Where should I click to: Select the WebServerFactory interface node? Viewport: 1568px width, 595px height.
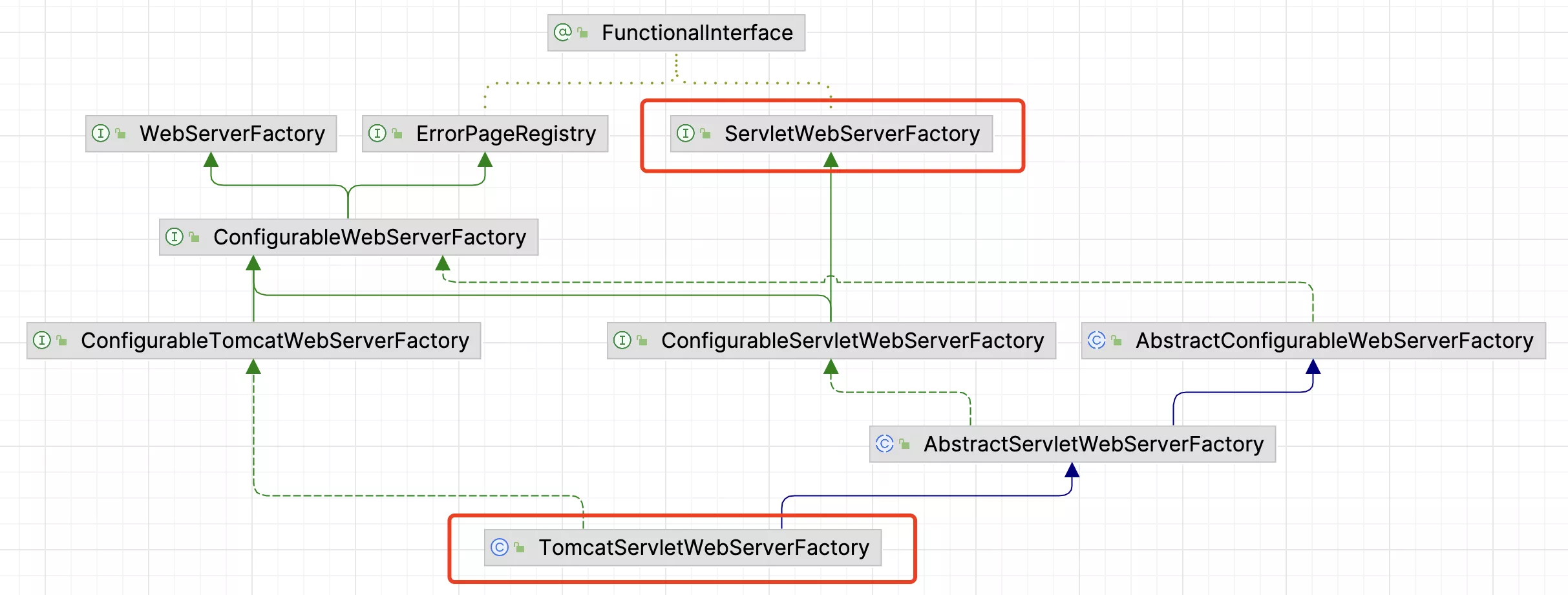click(x=211, y=134)
